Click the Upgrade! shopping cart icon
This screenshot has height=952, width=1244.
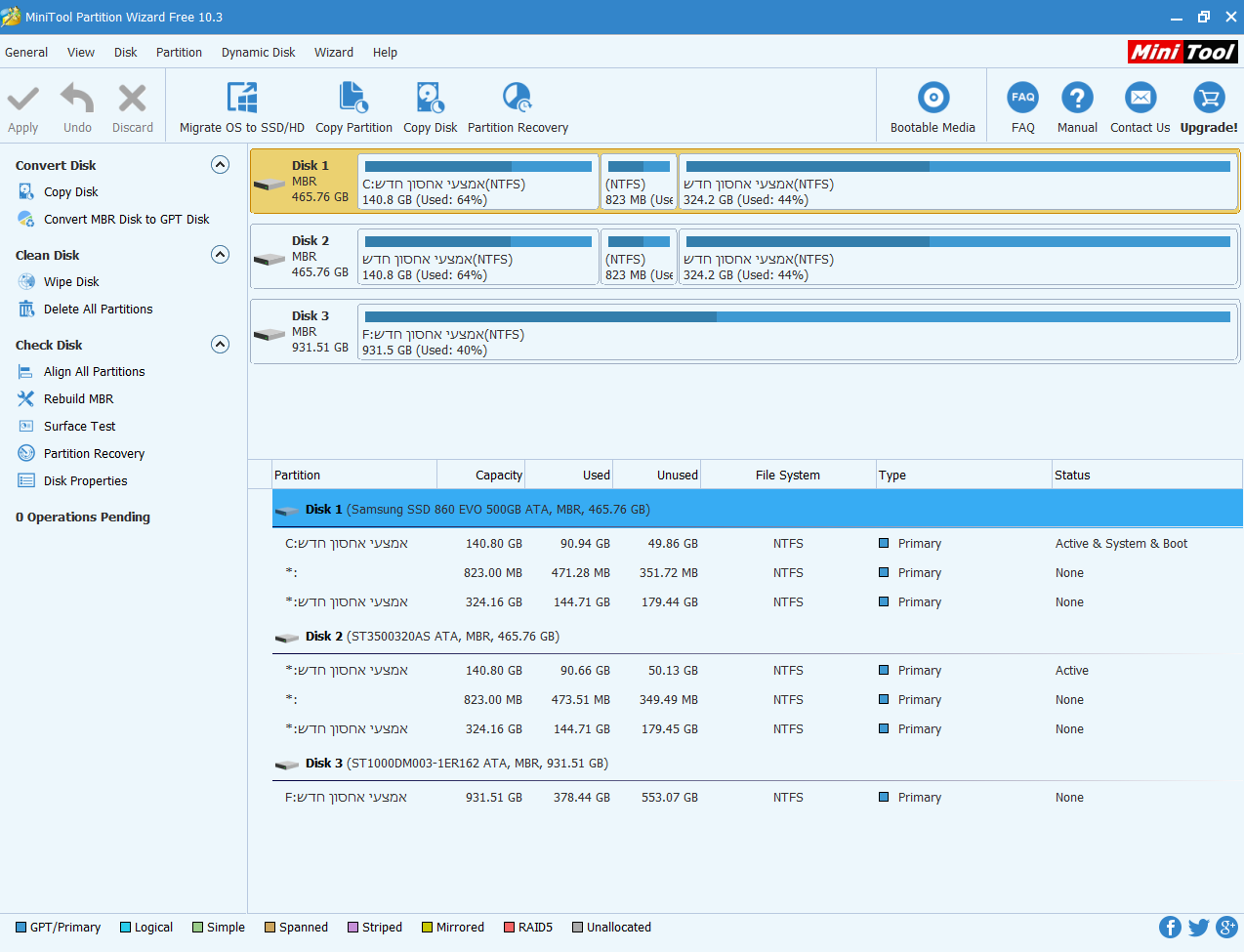pyautogui.click(x=1209, y=98)
